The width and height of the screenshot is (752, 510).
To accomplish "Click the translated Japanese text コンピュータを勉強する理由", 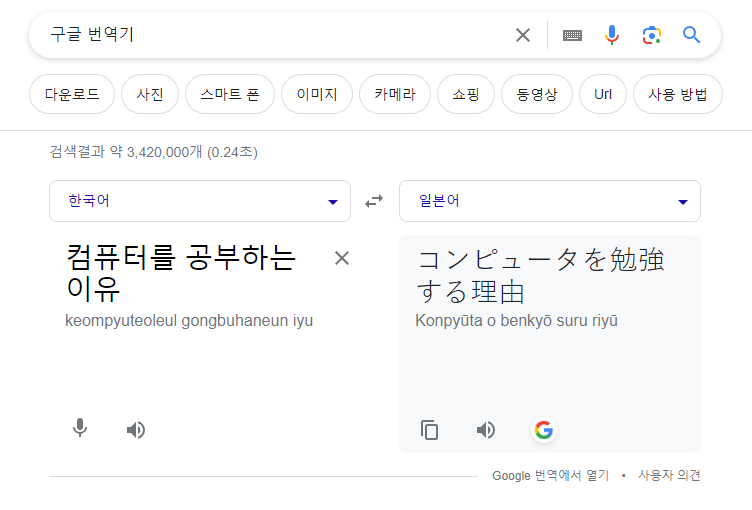I will click(x=540, y=275).
